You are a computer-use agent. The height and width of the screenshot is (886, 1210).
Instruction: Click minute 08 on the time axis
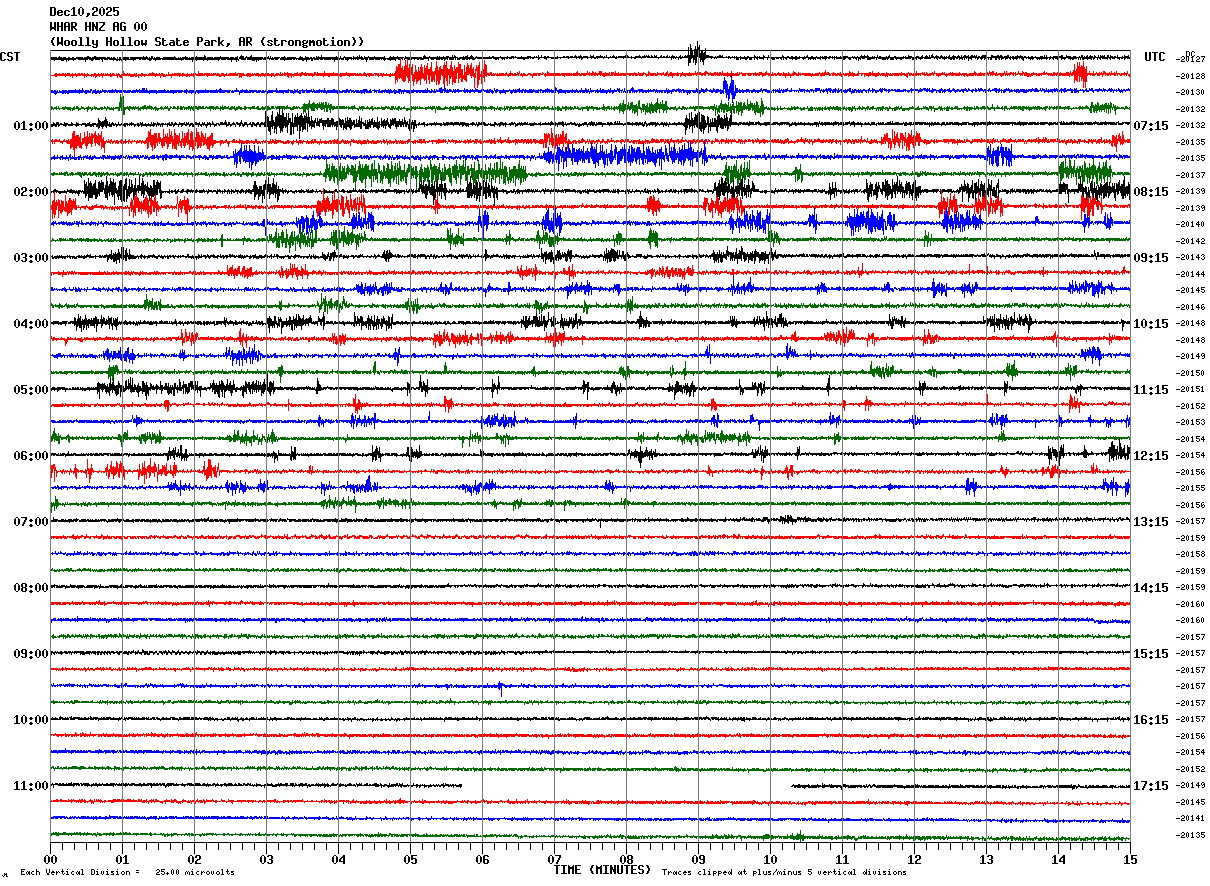pyautogui.click(x=626, y=859)
